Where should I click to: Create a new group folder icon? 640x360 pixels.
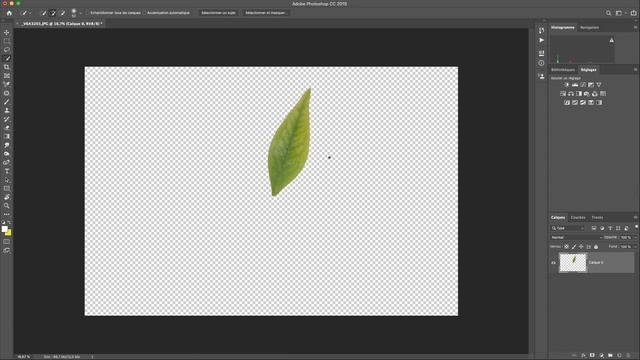tap(610, 356)
